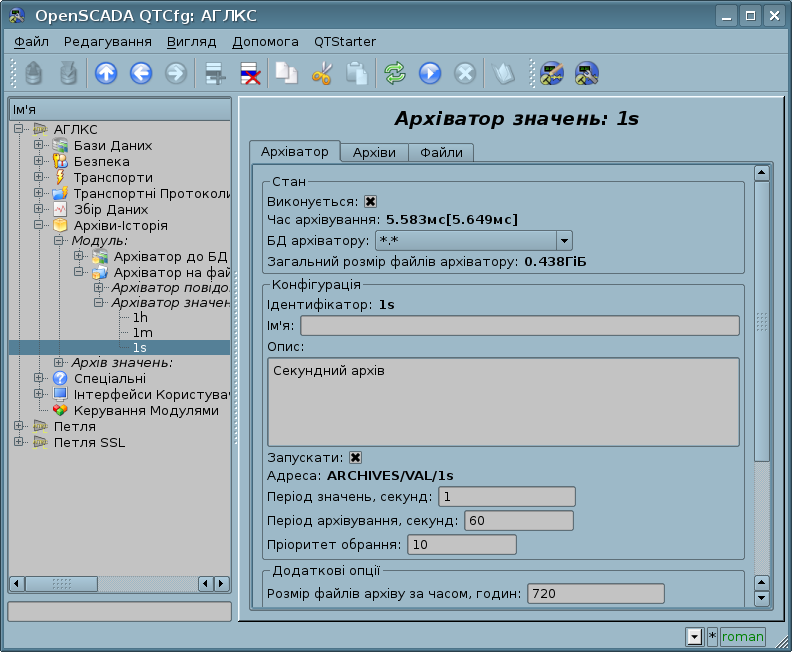
Task: Expand the Петля SSL tree node
Action: (x=19, y=442)
